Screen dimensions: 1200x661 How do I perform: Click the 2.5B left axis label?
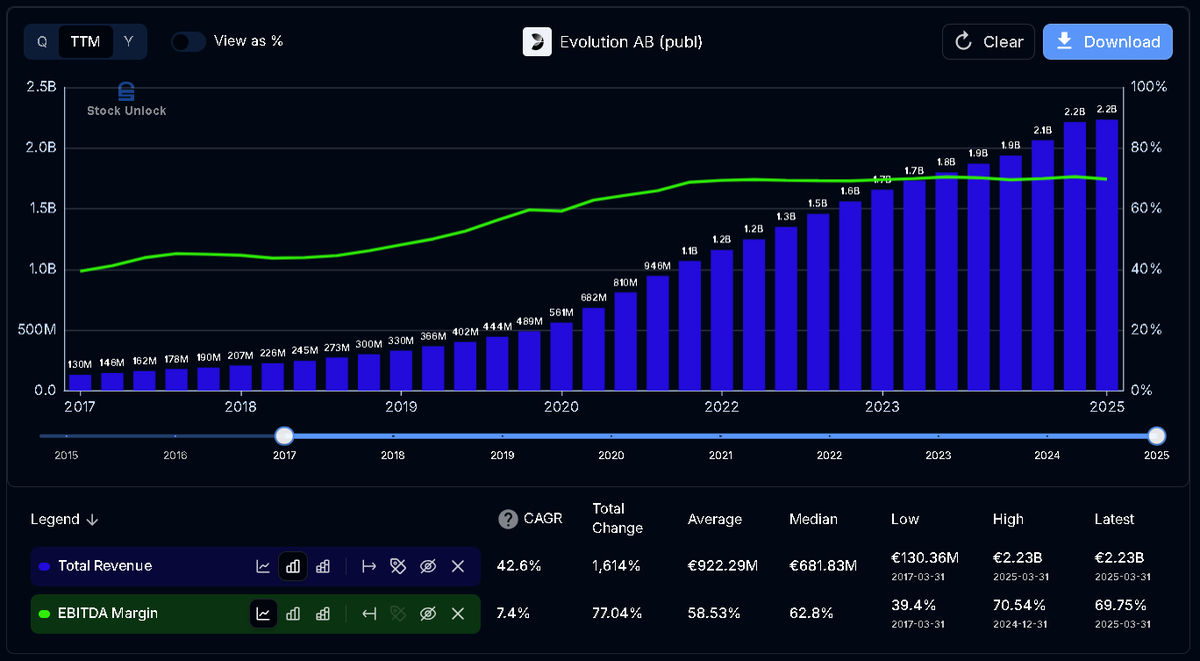coord(40,87)
